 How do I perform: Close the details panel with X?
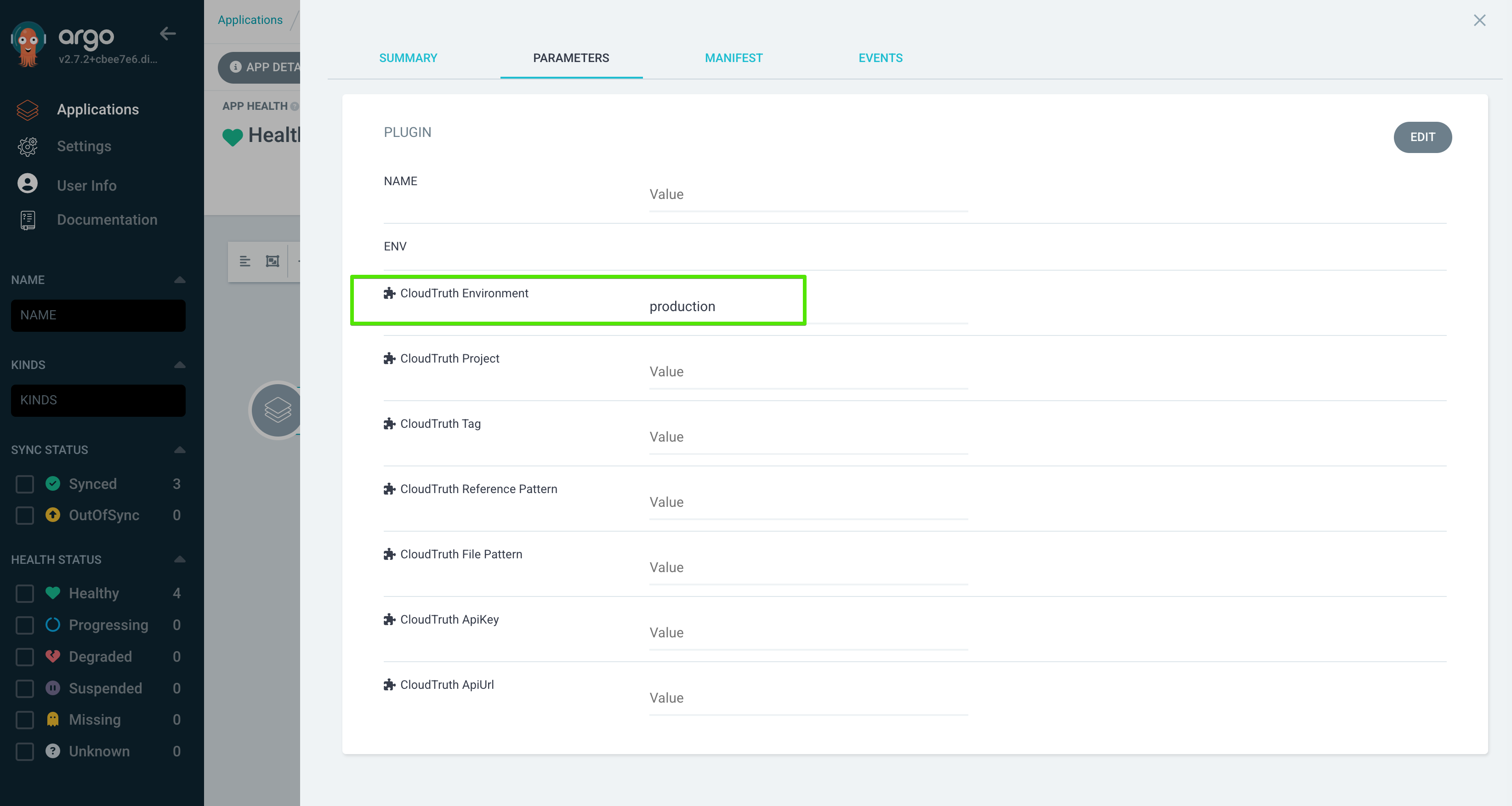[1479, 21]
